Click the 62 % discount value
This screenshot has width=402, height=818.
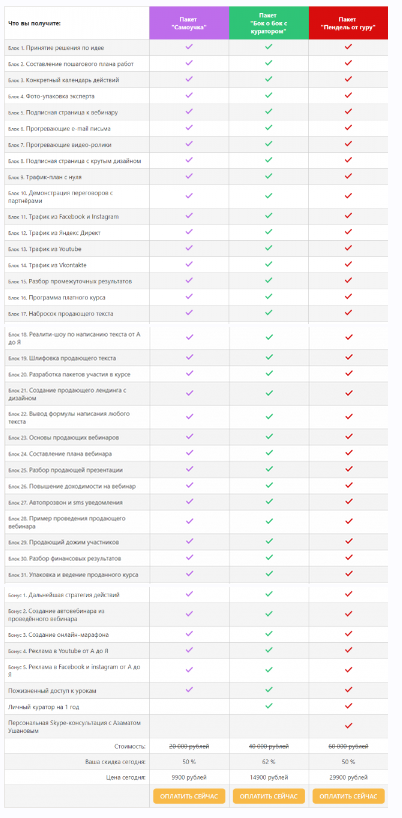[269, 762]
